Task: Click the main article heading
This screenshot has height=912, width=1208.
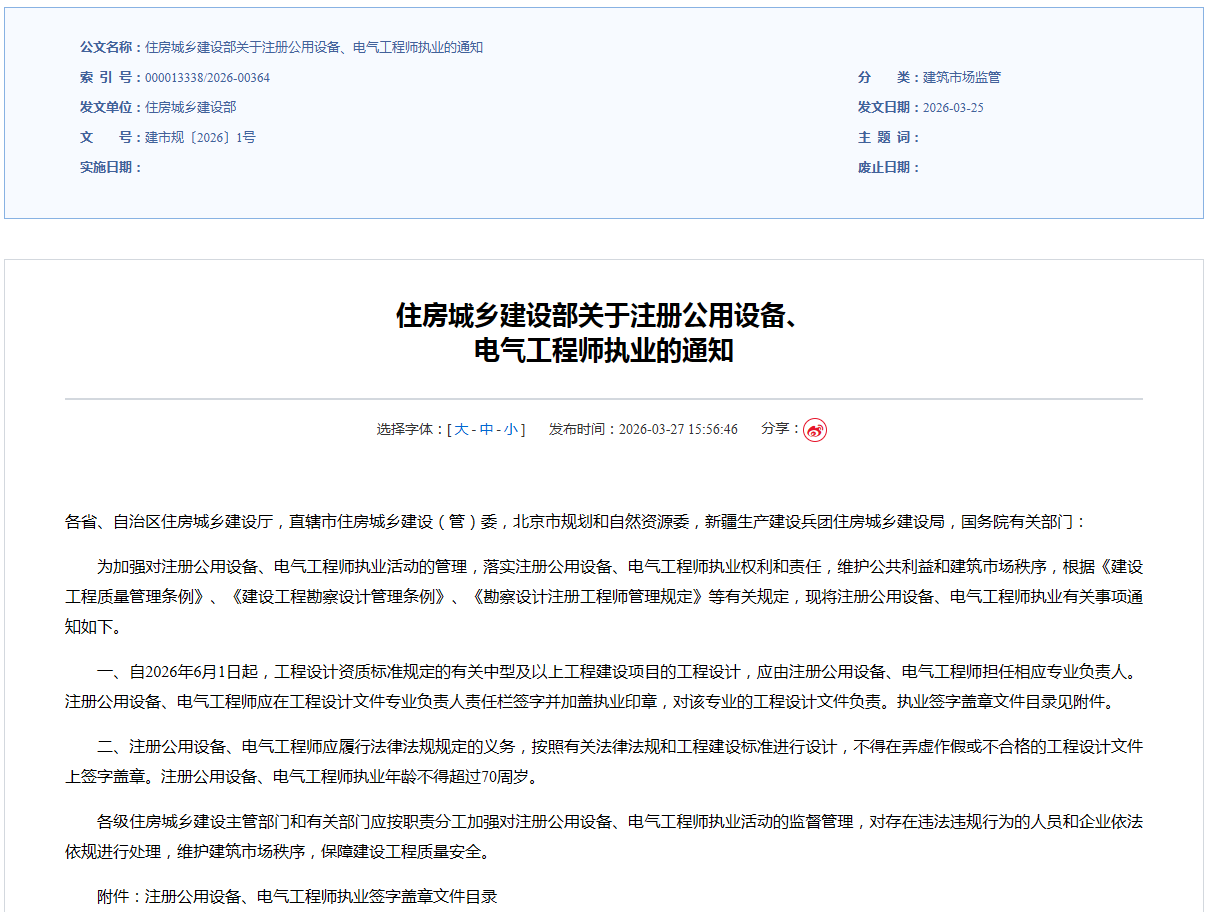Action: point(603,333)
